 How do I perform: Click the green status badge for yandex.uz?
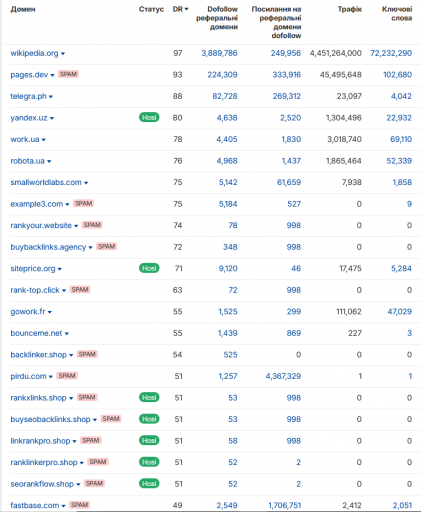click(149, 117)
